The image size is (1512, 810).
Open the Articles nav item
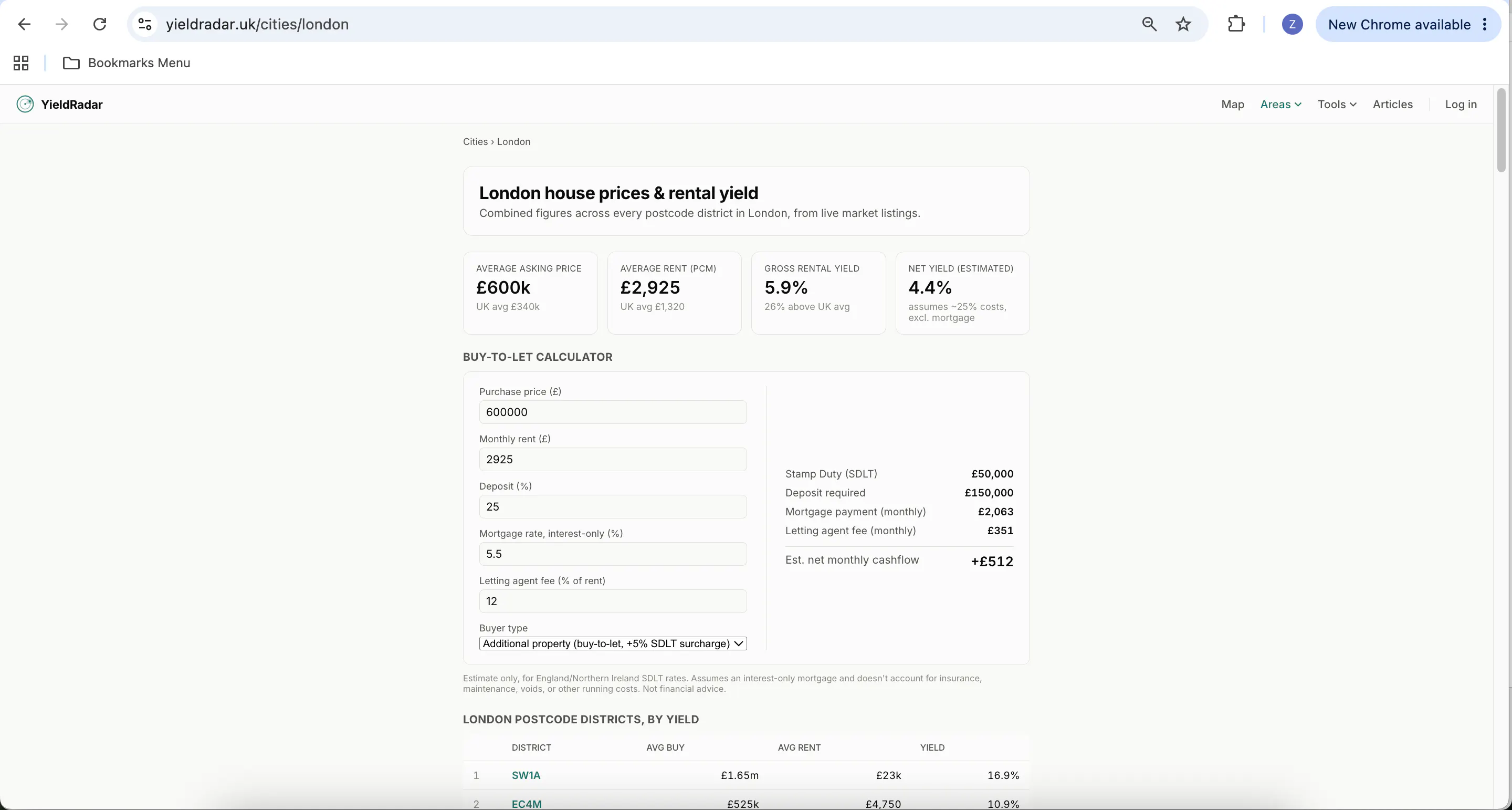coord(1393,105)
